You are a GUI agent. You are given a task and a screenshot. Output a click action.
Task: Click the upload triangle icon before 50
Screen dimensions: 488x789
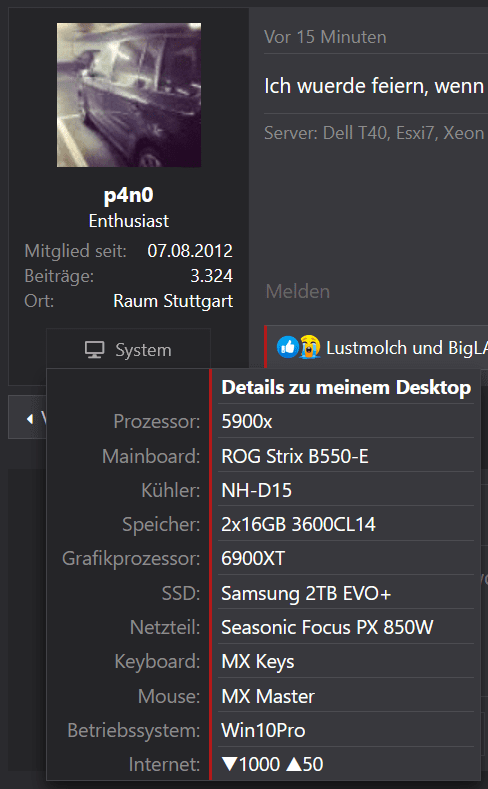coord(294,764)
